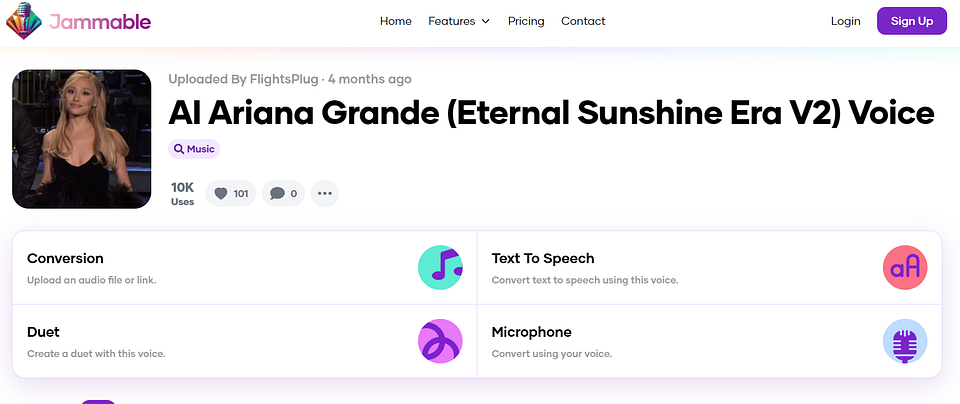
Task: Click the magnifier in the Music tag
Action: click(x=179, y=149)
